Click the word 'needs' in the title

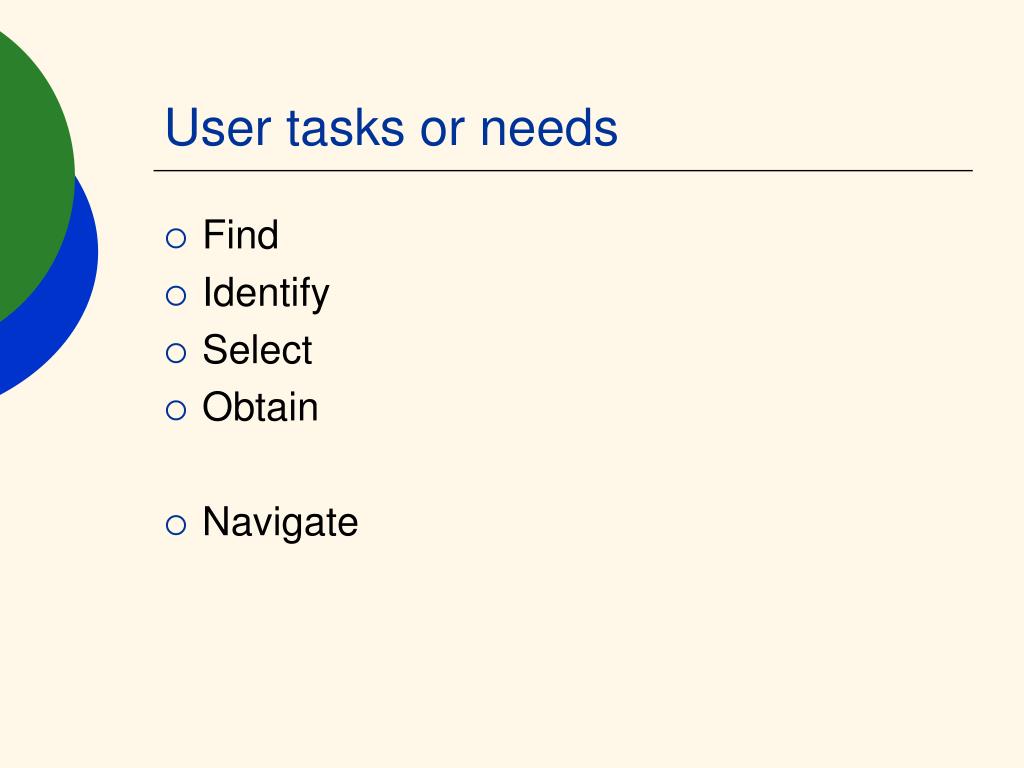pyautogui.click(x=549, y=127)
